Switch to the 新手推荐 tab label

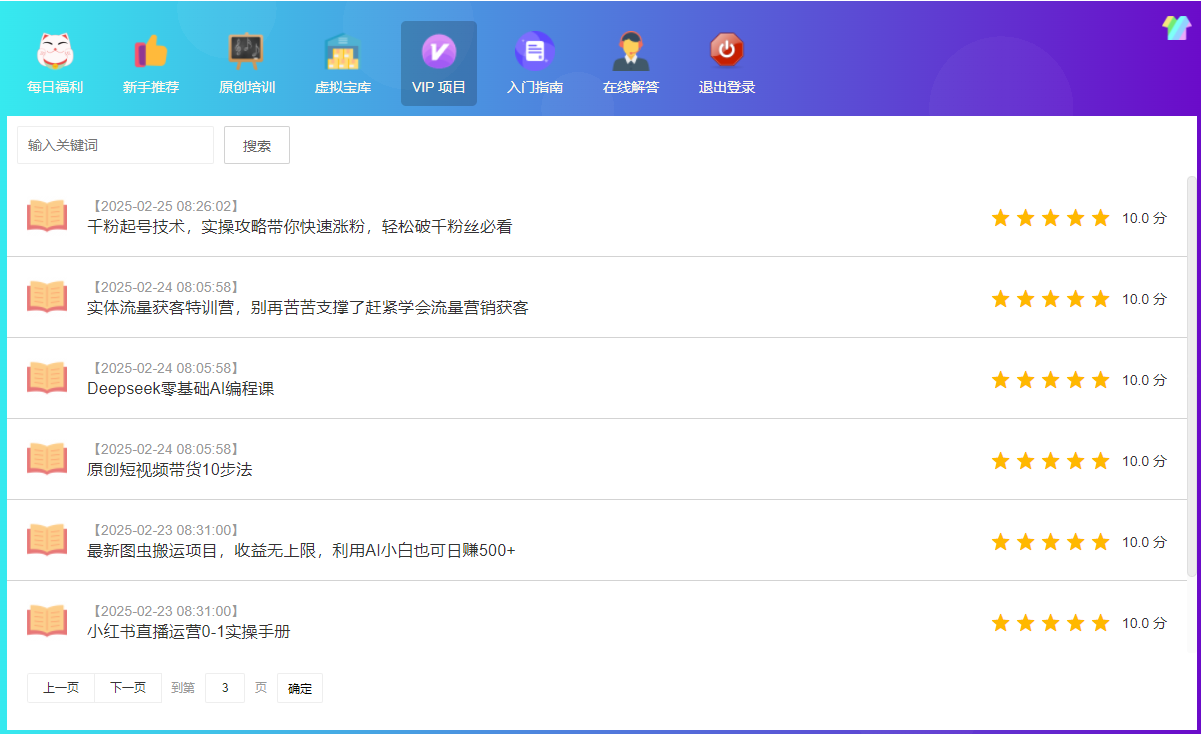(x=151, y=87)
